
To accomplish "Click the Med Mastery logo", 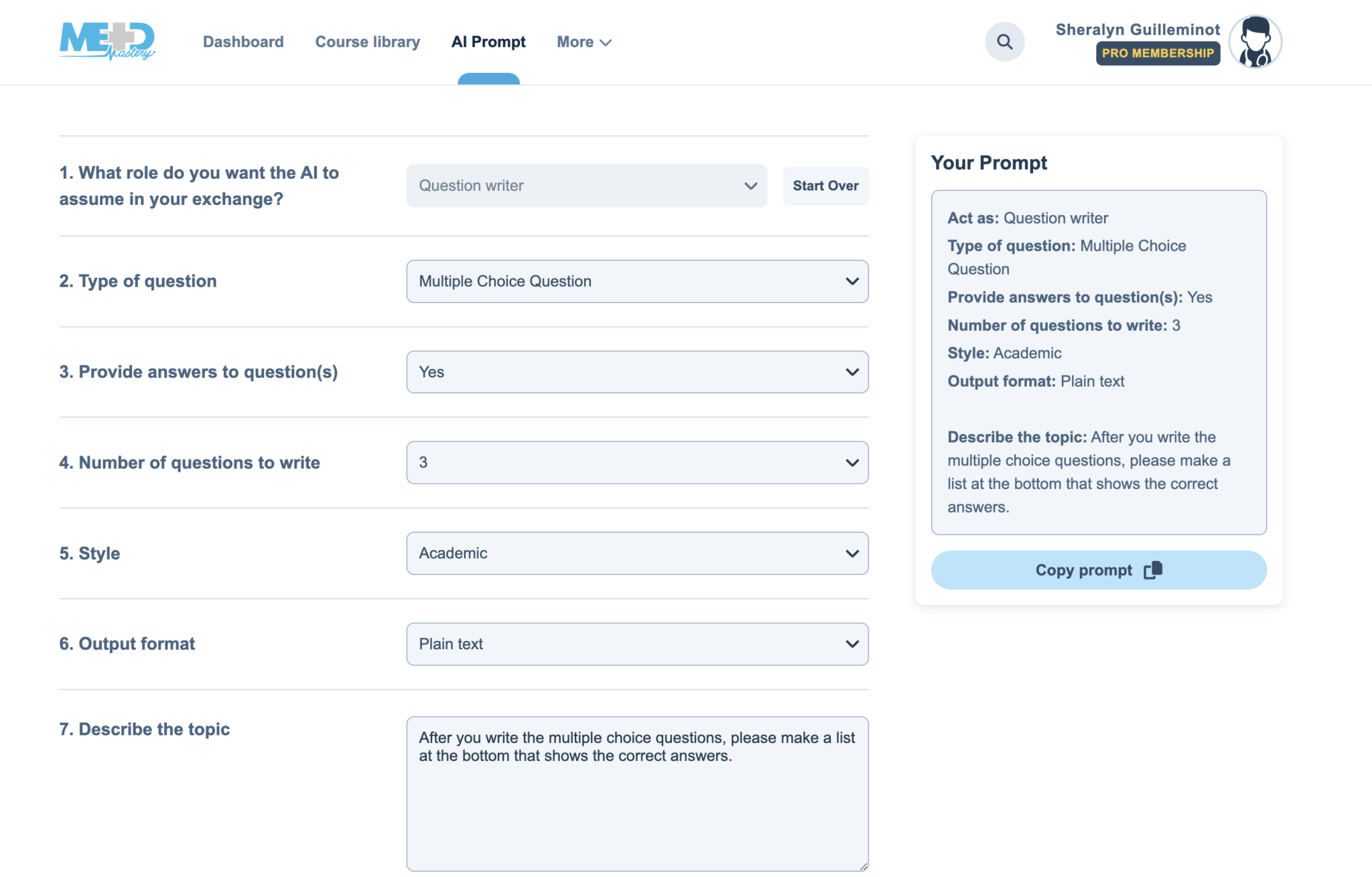I will coord(107,41).
